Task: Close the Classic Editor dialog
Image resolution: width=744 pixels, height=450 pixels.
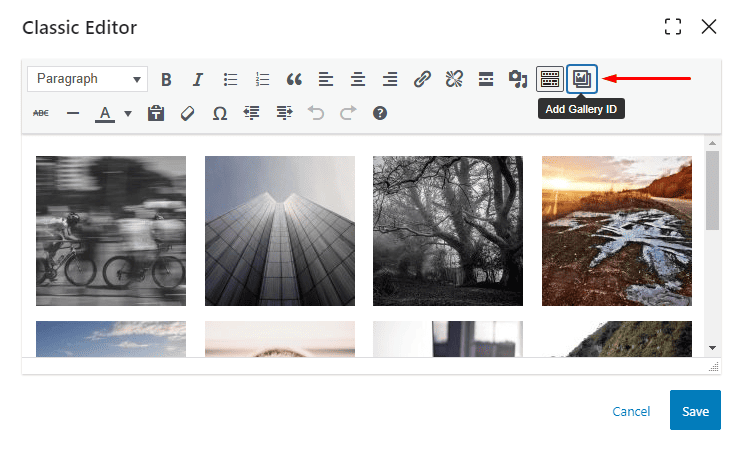Action: click(x=709, y=27)
